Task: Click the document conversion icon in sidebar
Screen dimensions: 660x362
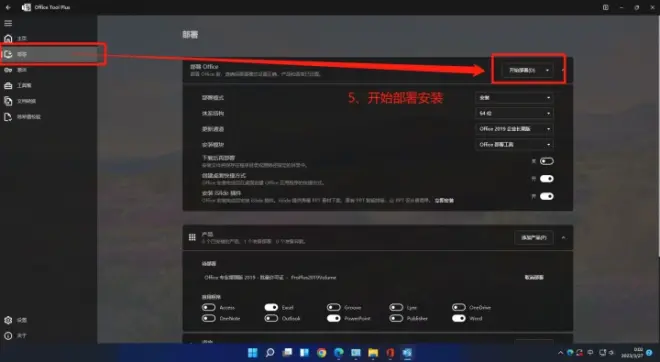Action: (x=8, y=101)
